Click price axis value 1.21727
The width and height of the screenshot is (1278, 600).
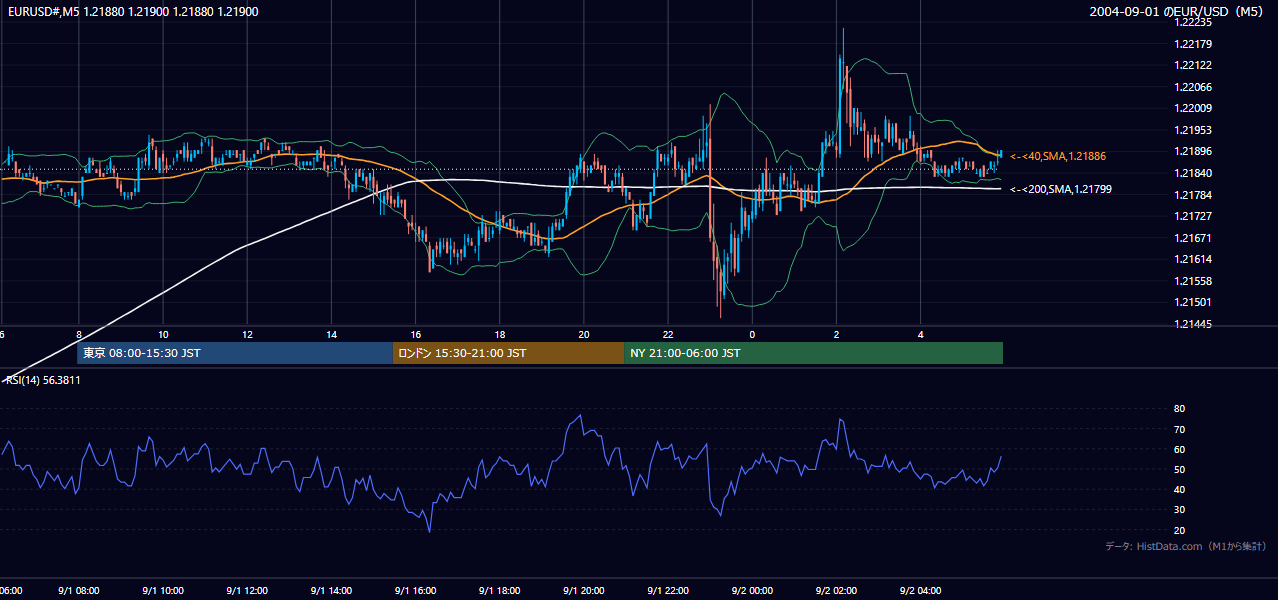point(1193,216)
